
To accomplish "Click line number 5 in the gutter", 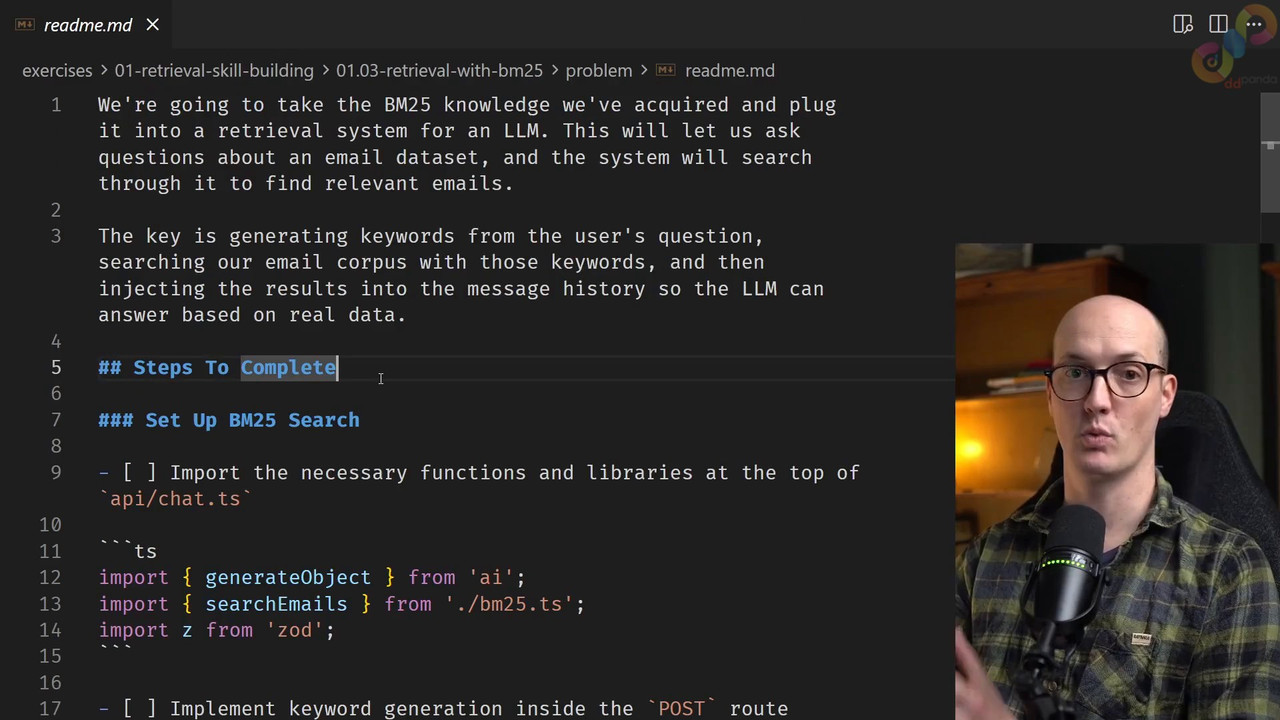I will click(x=56, y=368).
